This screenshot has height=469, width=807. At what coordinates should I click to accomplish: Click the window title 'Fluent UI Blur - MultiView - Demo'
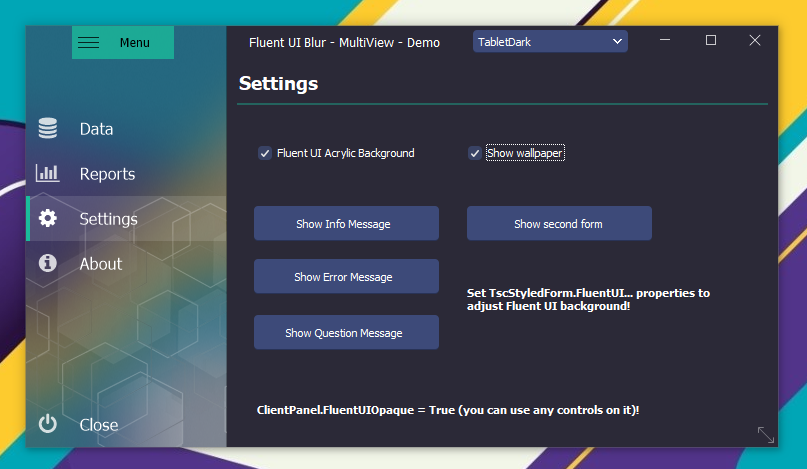[344, 43]
